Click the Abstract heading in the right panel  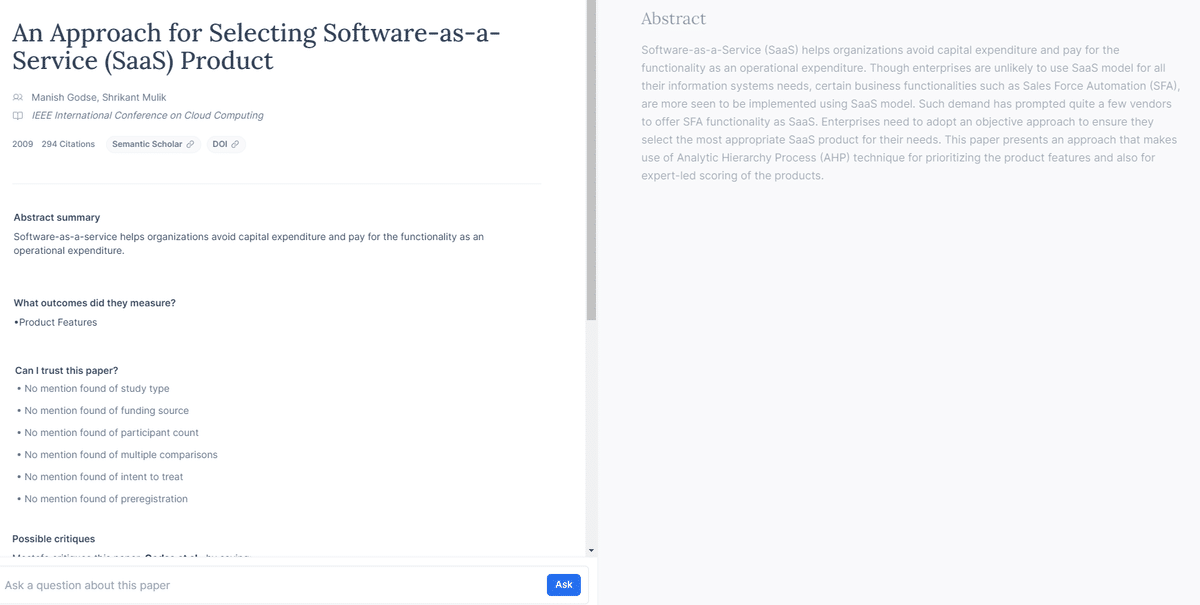coord(673,18)
